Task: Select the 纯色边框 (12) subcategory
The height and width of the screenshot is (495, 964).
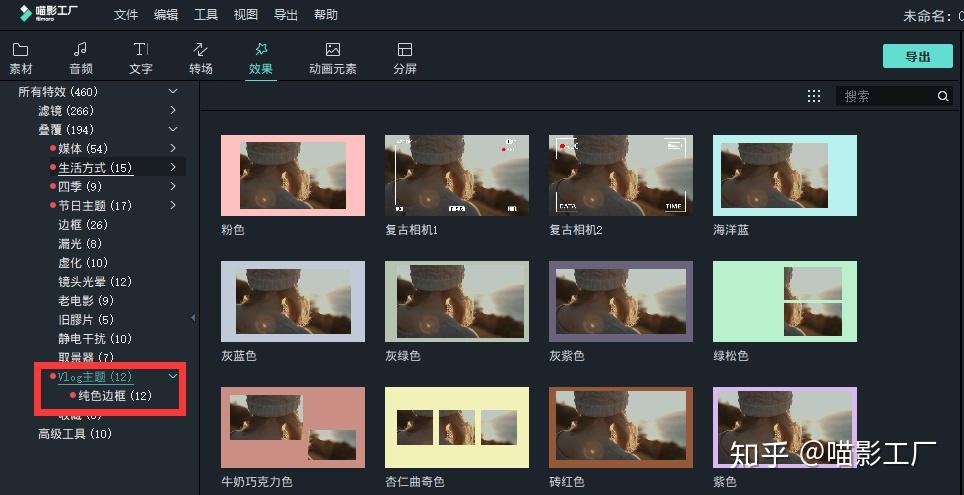Action: pyautogui.click(x=114, y=395)
